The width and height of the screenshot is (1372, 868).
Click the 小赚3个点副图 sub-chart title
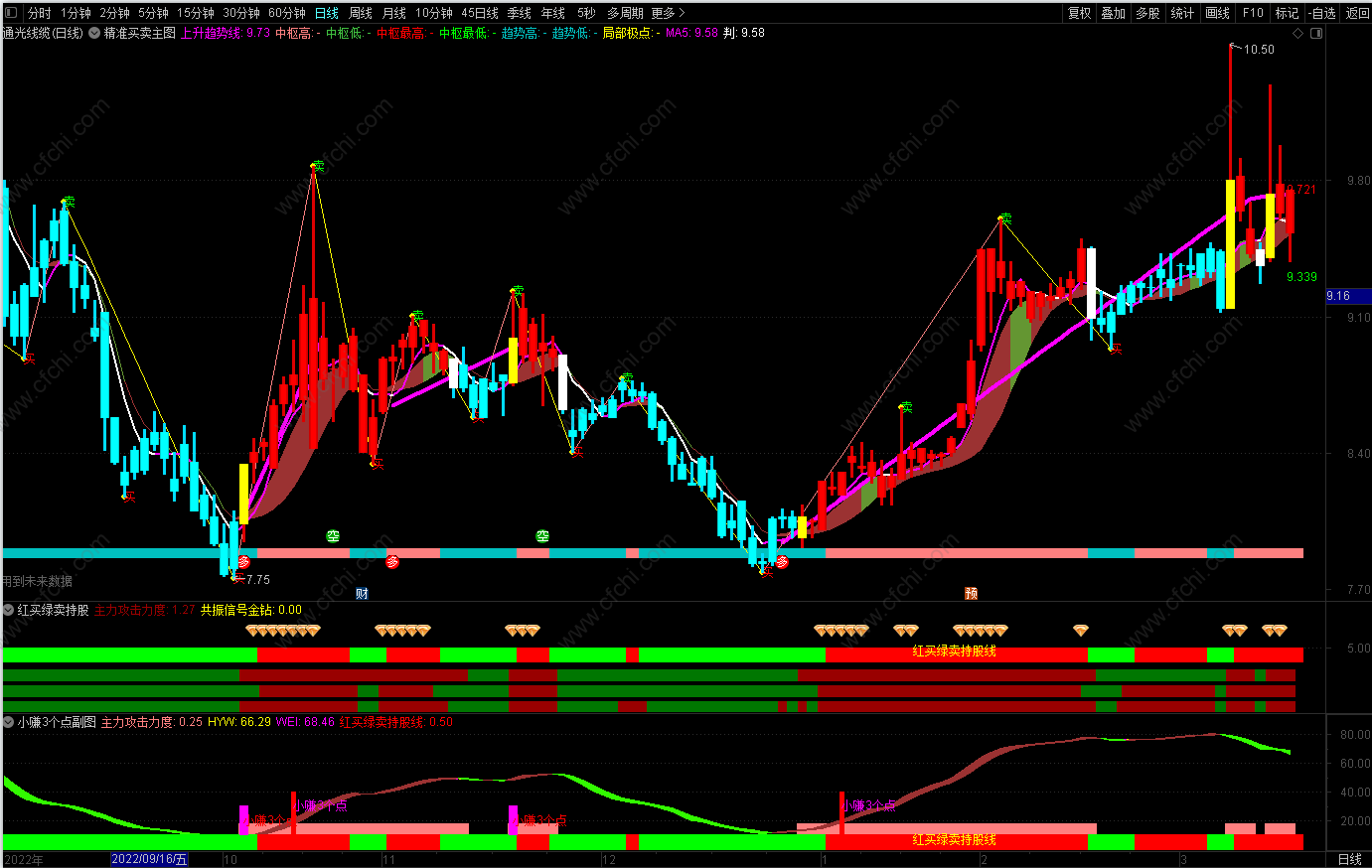pyautogui.click(x=57, y=722)
